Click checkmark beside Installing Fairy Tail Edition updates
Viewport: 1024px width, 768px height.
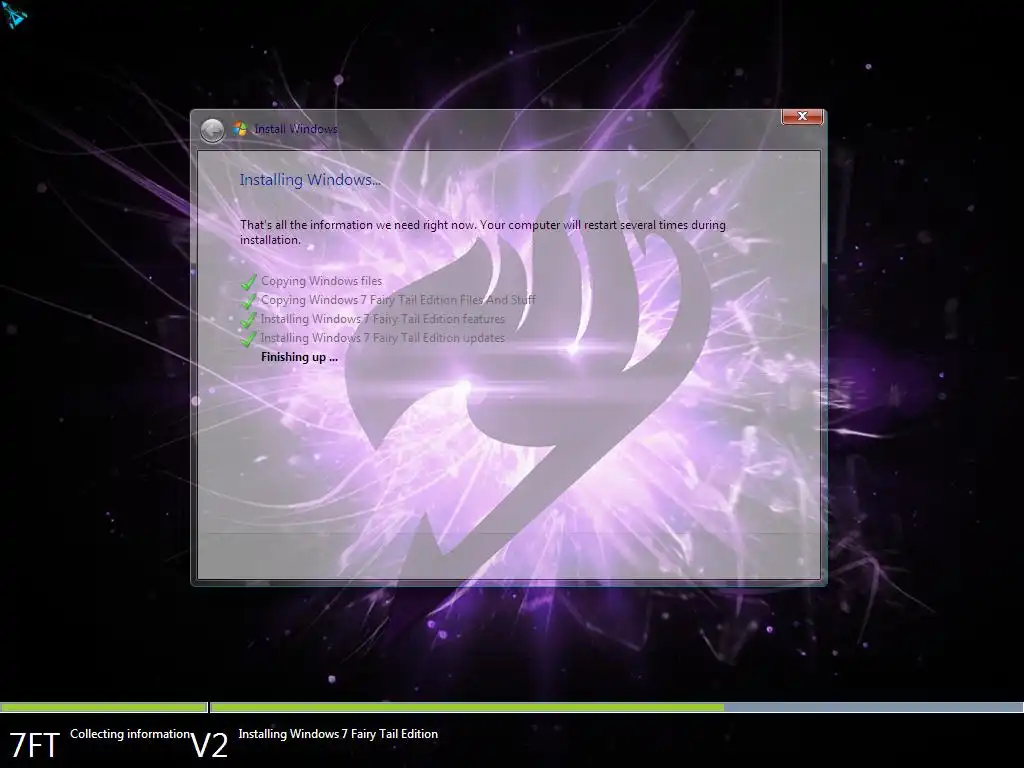click(x=248, y=339)
